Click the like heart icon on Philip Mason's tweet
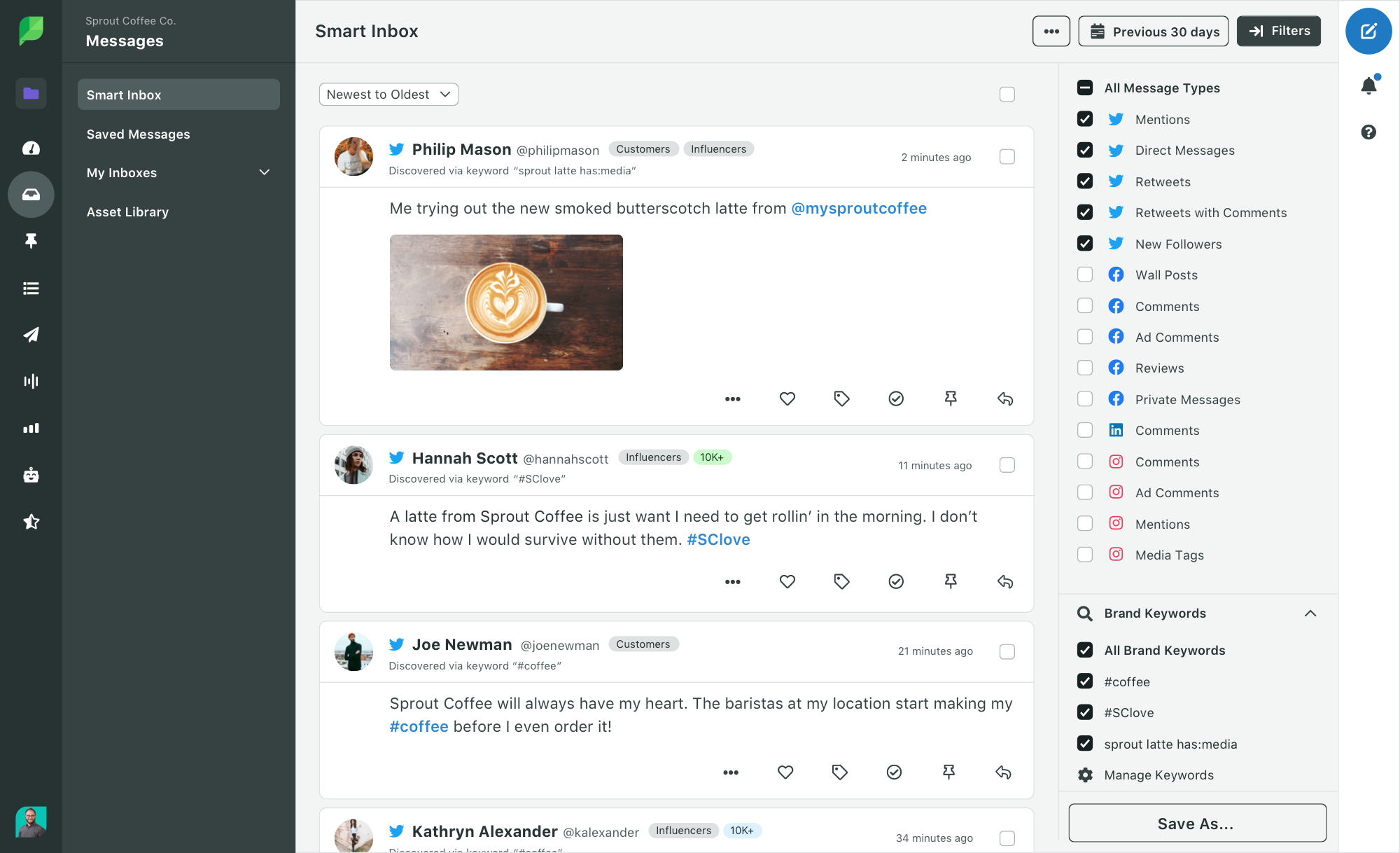This screenshot has width=1400, height=853. [x=786, y=398]
